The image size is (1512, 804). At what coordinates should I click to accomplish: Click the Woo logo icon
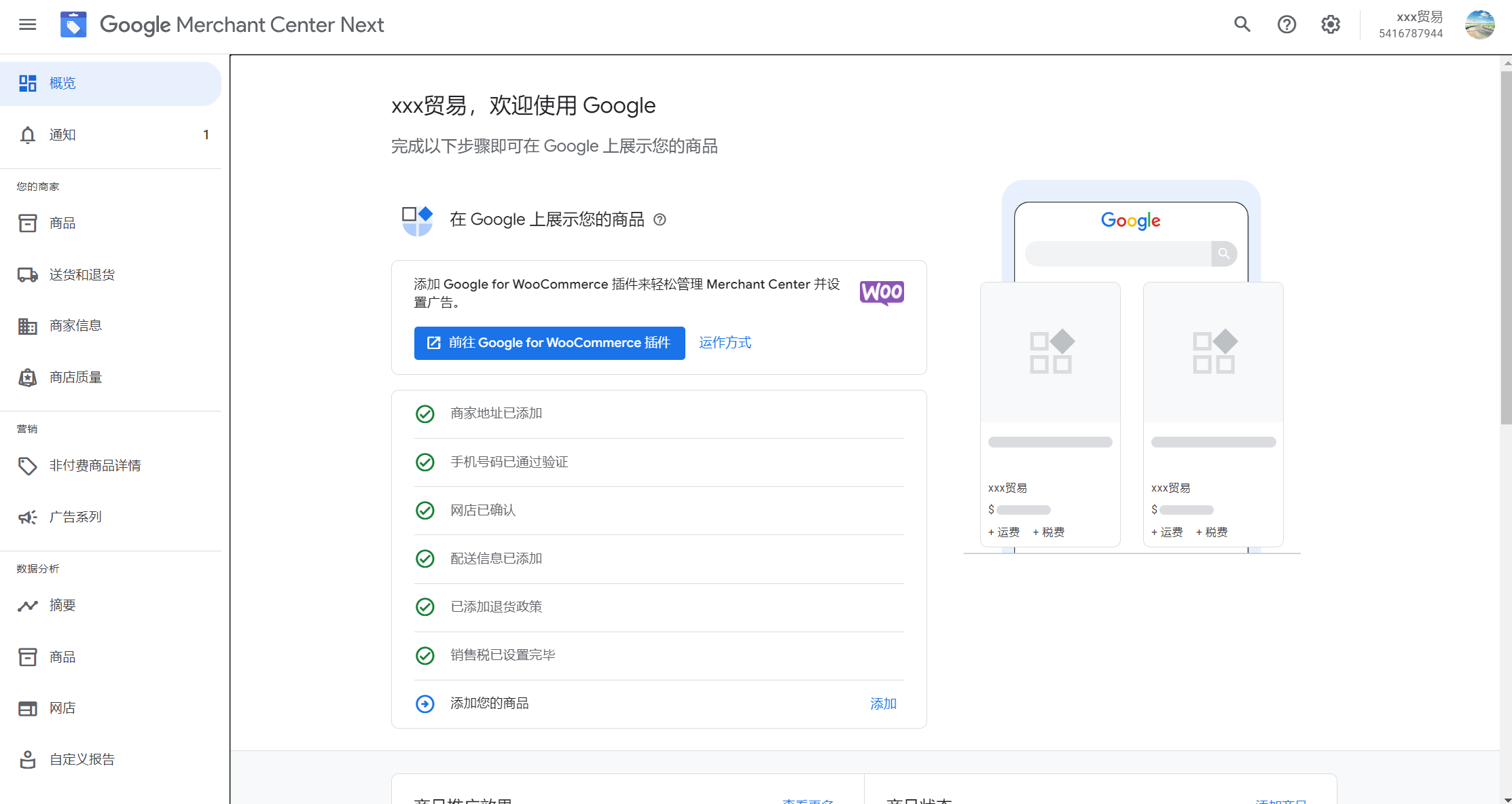882,293
